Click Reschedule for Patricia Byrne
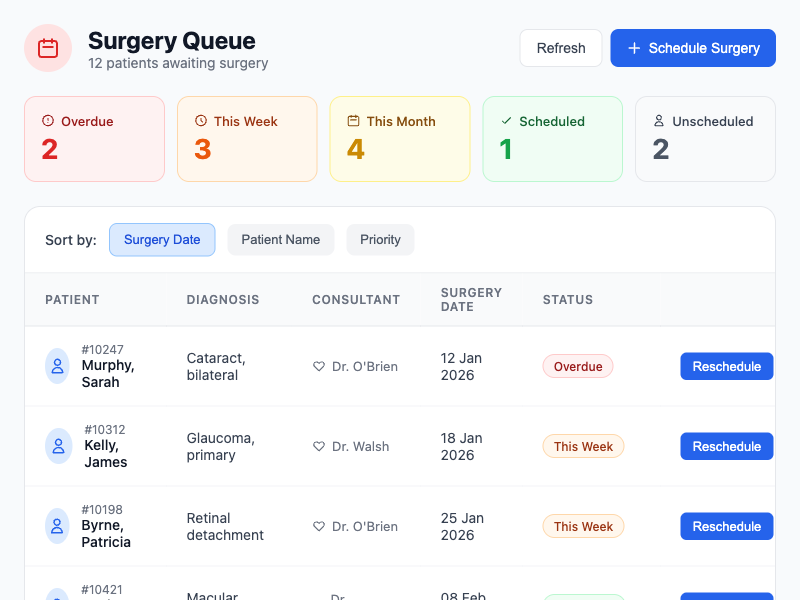800x600 pixels. click(727, 526)
